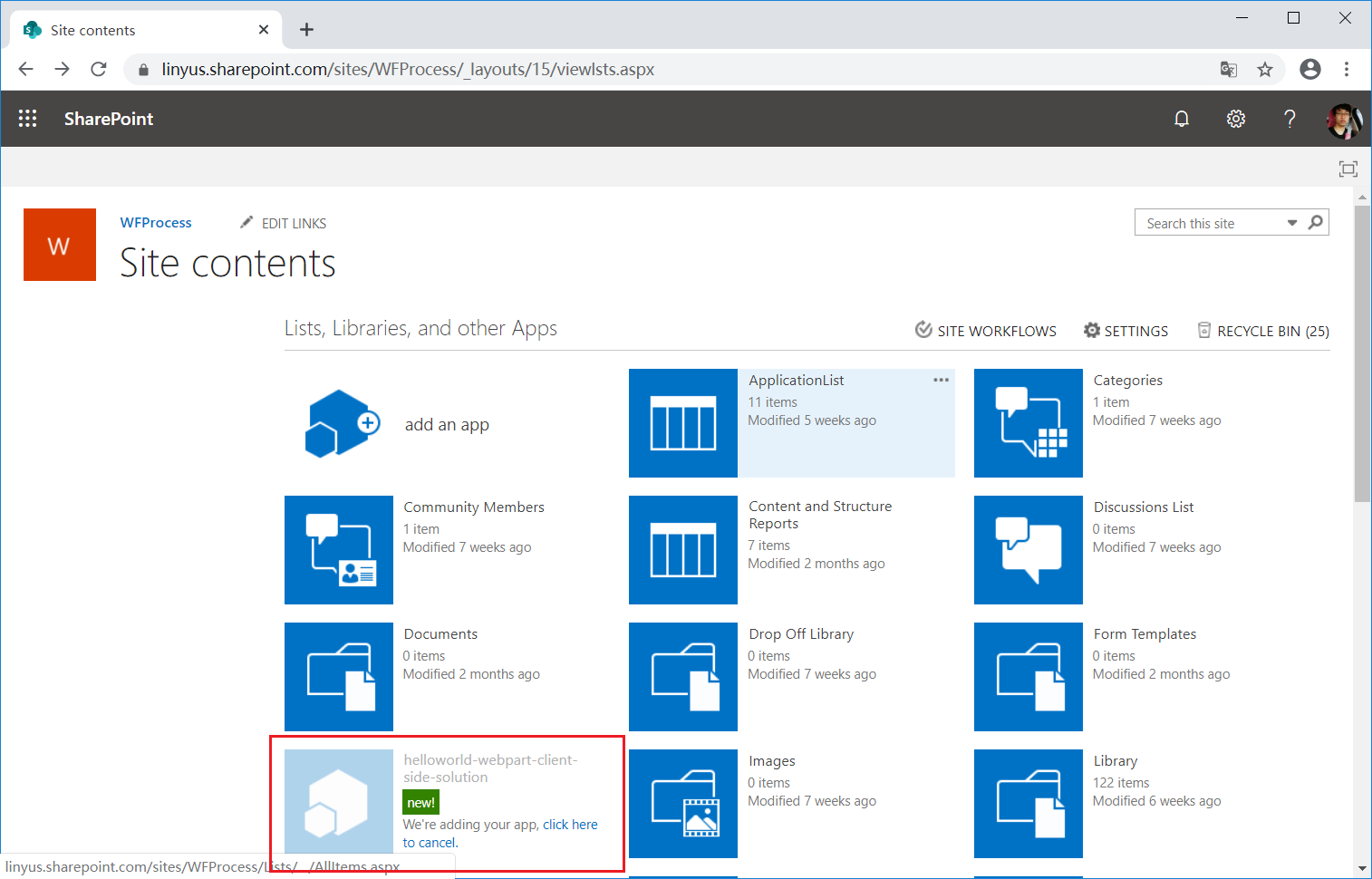Open the SharePoint app launcher waffle icon
This screenshot has height=879, width=1372.
point(27,119)
